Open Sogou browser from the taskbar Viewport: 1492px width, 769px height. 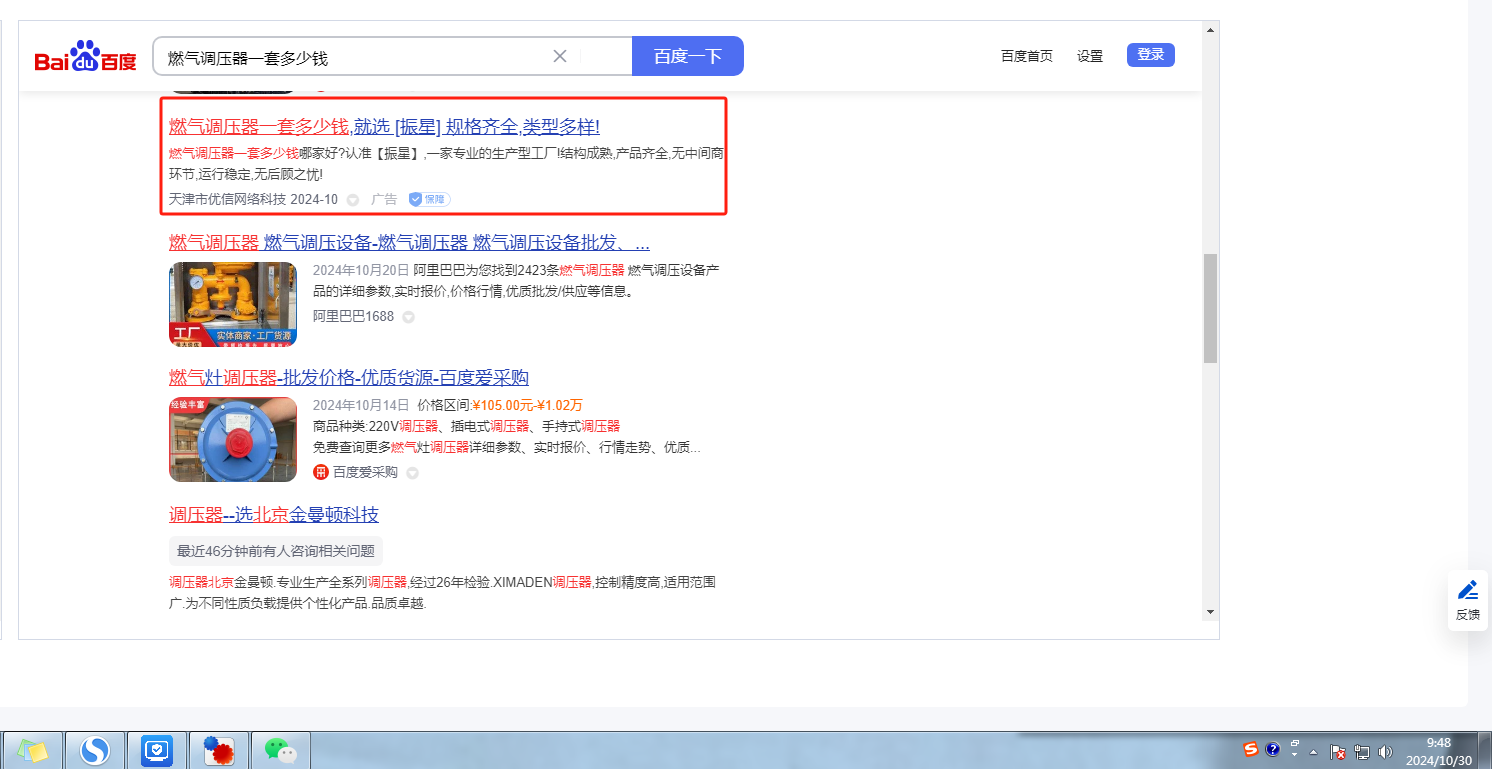[95, 750]
